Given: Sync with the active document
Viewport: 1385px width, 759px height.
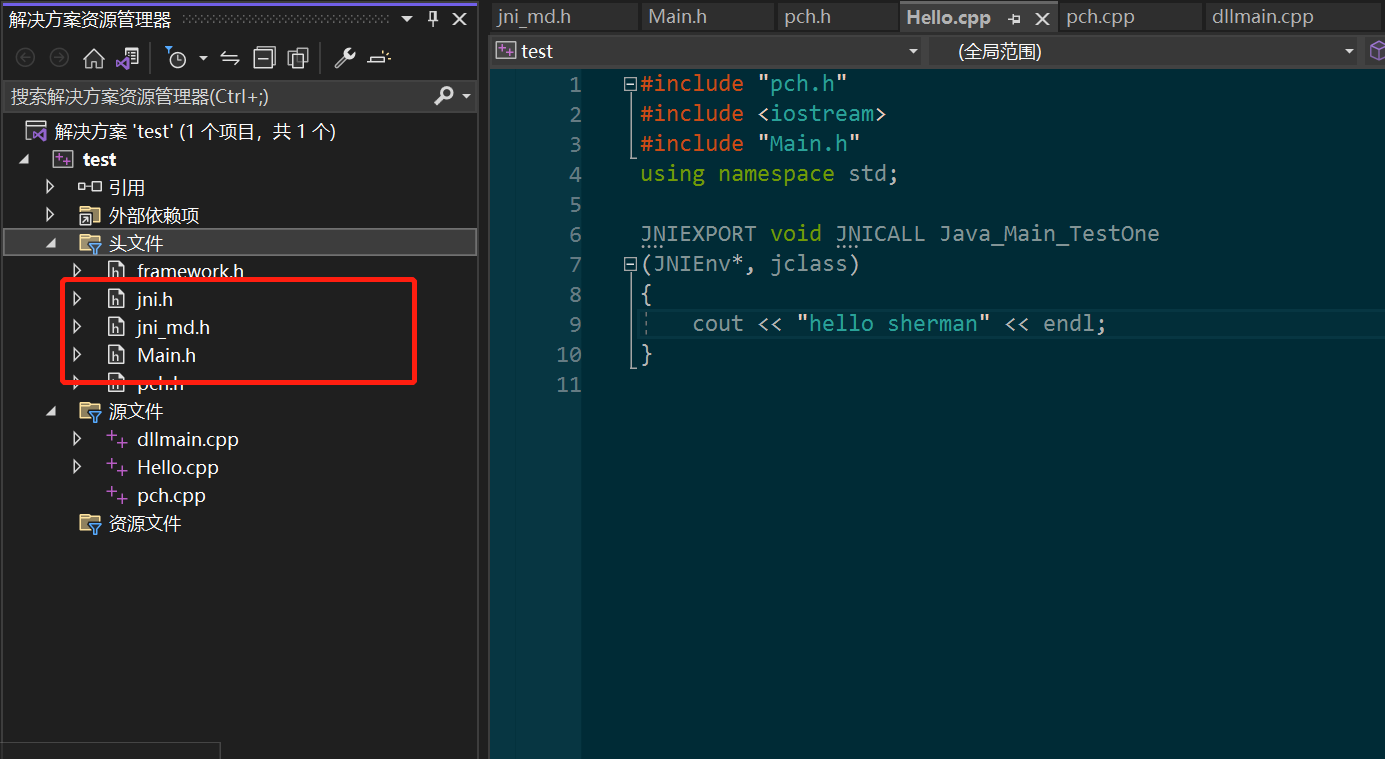Looking at the screenshot, I should 230,58.
